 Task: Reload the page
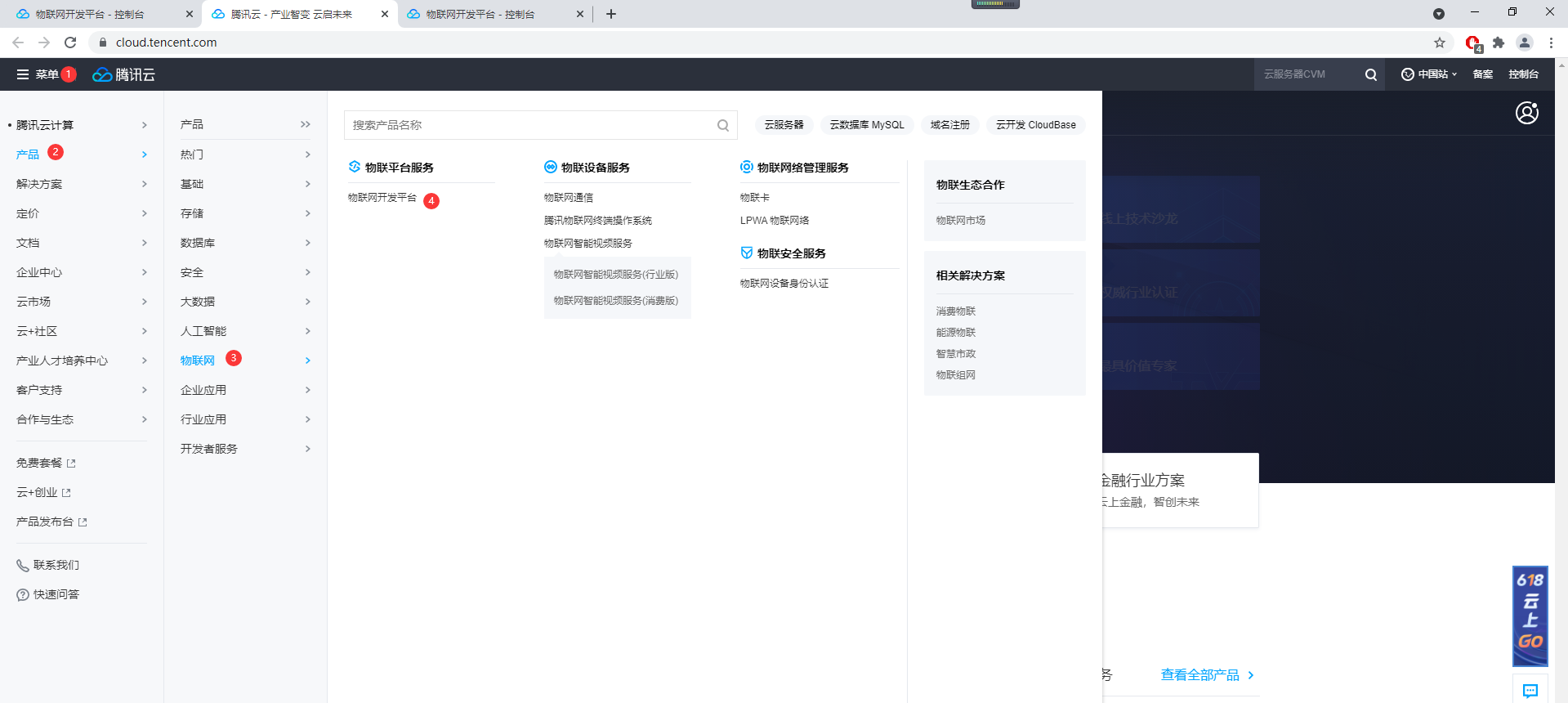point(70,43)
